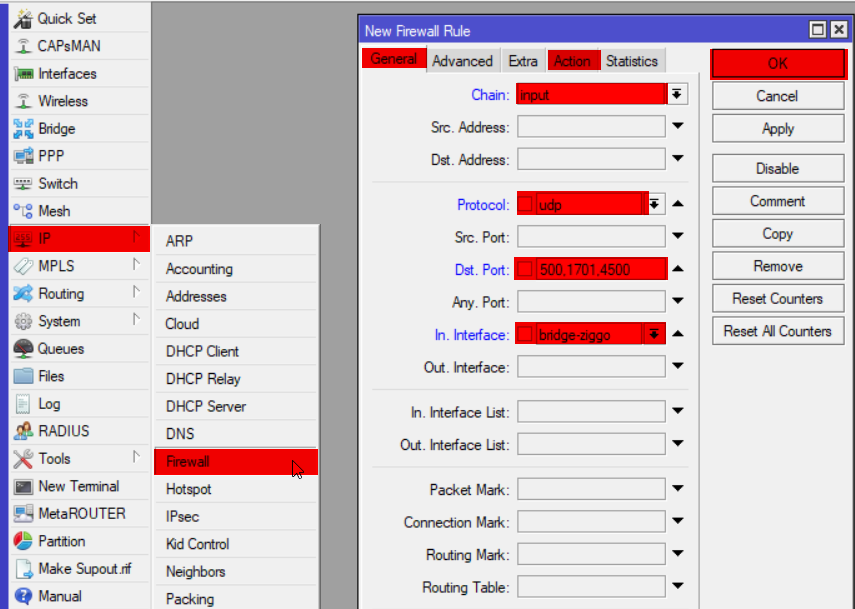Screen dimensions: 855x609
Task: Open the In. Interface dropdown list
Action: click(x=655, y=335)
